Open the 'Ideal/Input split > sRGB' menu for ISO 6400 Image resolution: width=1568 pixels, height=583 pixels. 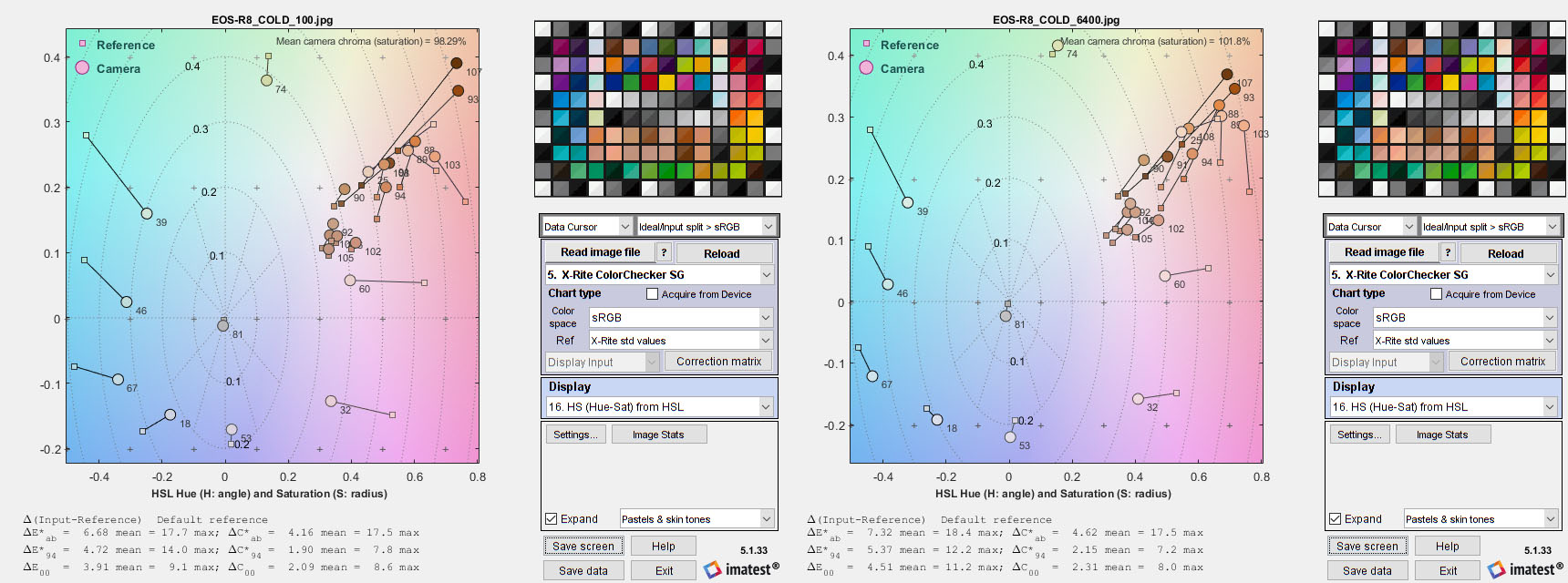tap(1490, 227)
